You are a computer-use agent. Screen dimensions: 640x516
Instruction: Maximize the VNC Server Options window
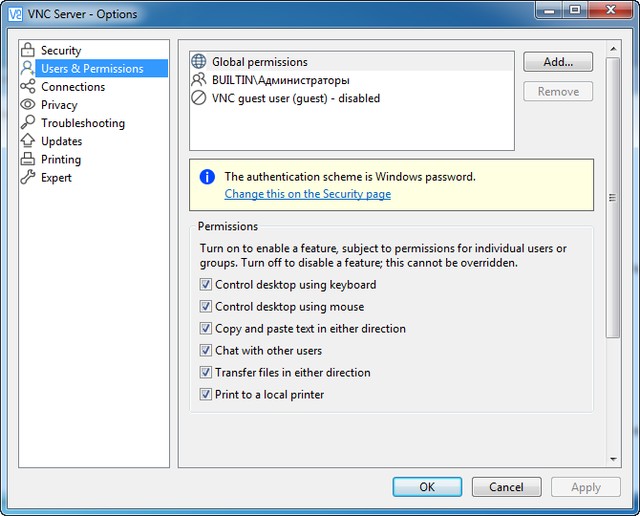click(575, 10)
